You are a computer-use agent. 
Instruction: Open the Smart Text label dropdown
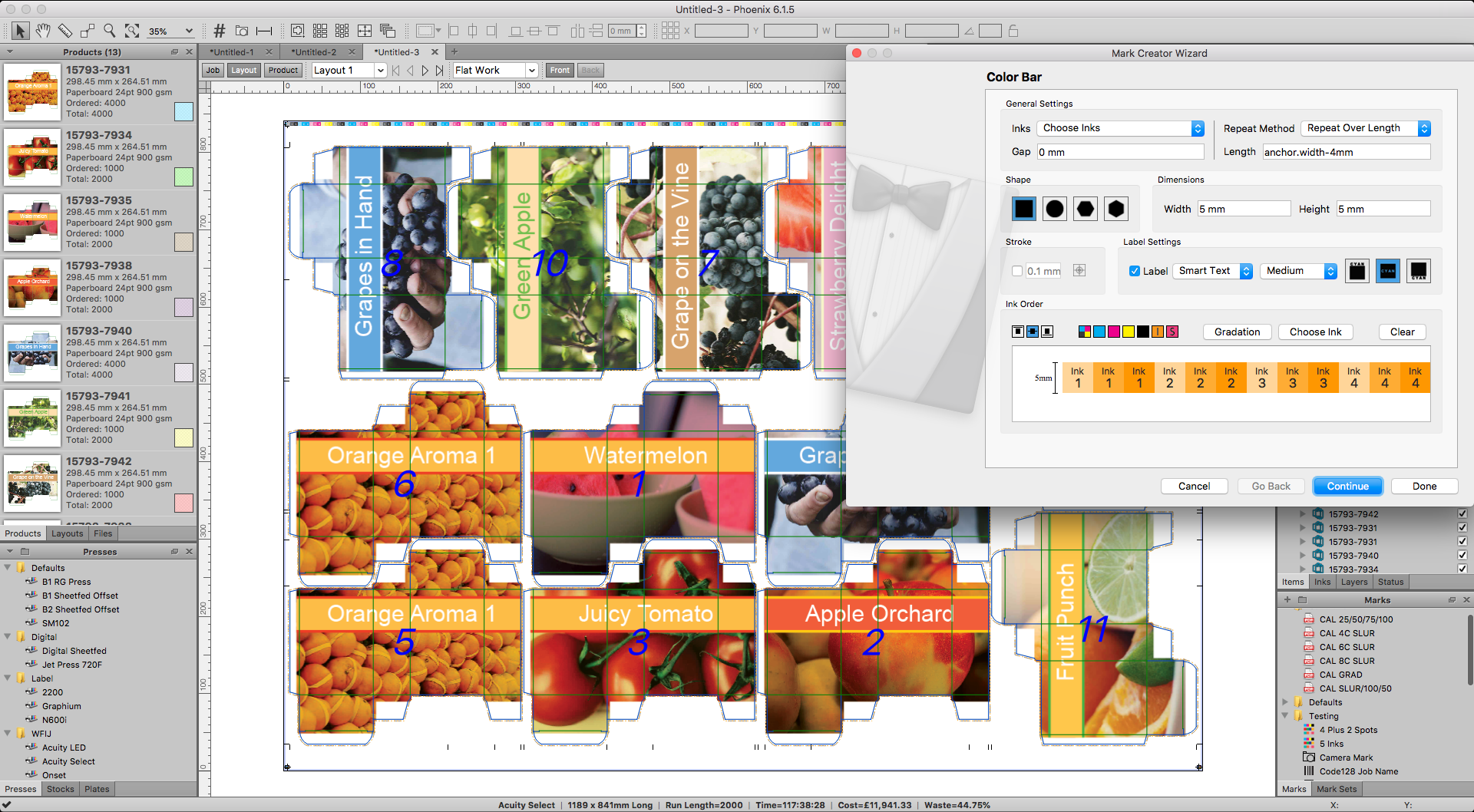1212,271
